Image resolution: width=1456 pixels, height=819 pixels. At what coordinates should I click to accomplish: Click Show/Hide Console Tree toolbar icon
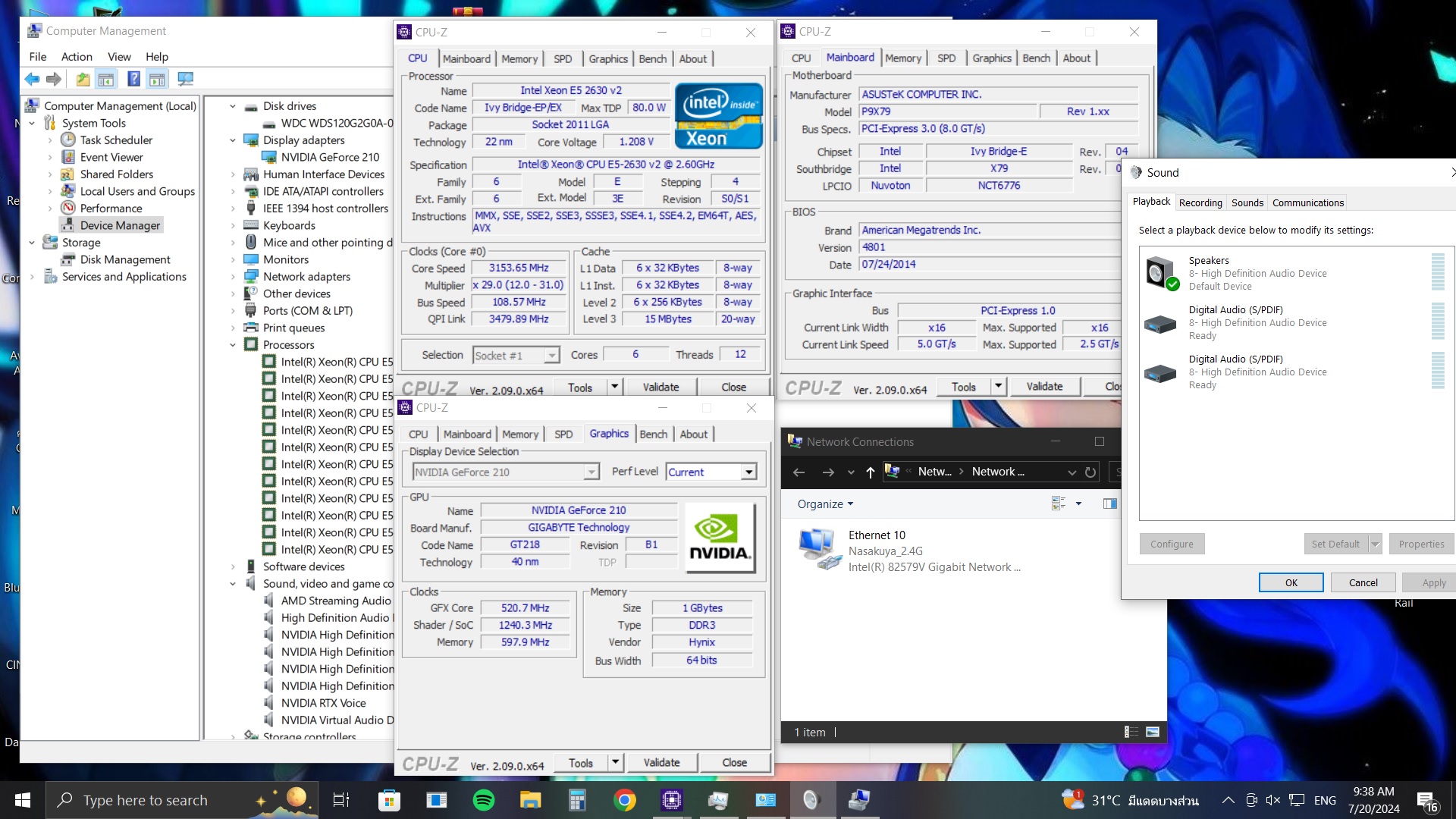(x=106, y=79)
